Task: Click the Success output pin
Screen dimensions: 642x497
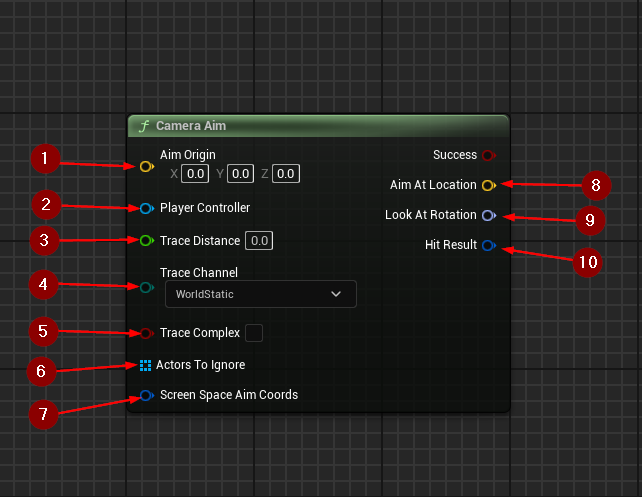Action: pos(488,155)
